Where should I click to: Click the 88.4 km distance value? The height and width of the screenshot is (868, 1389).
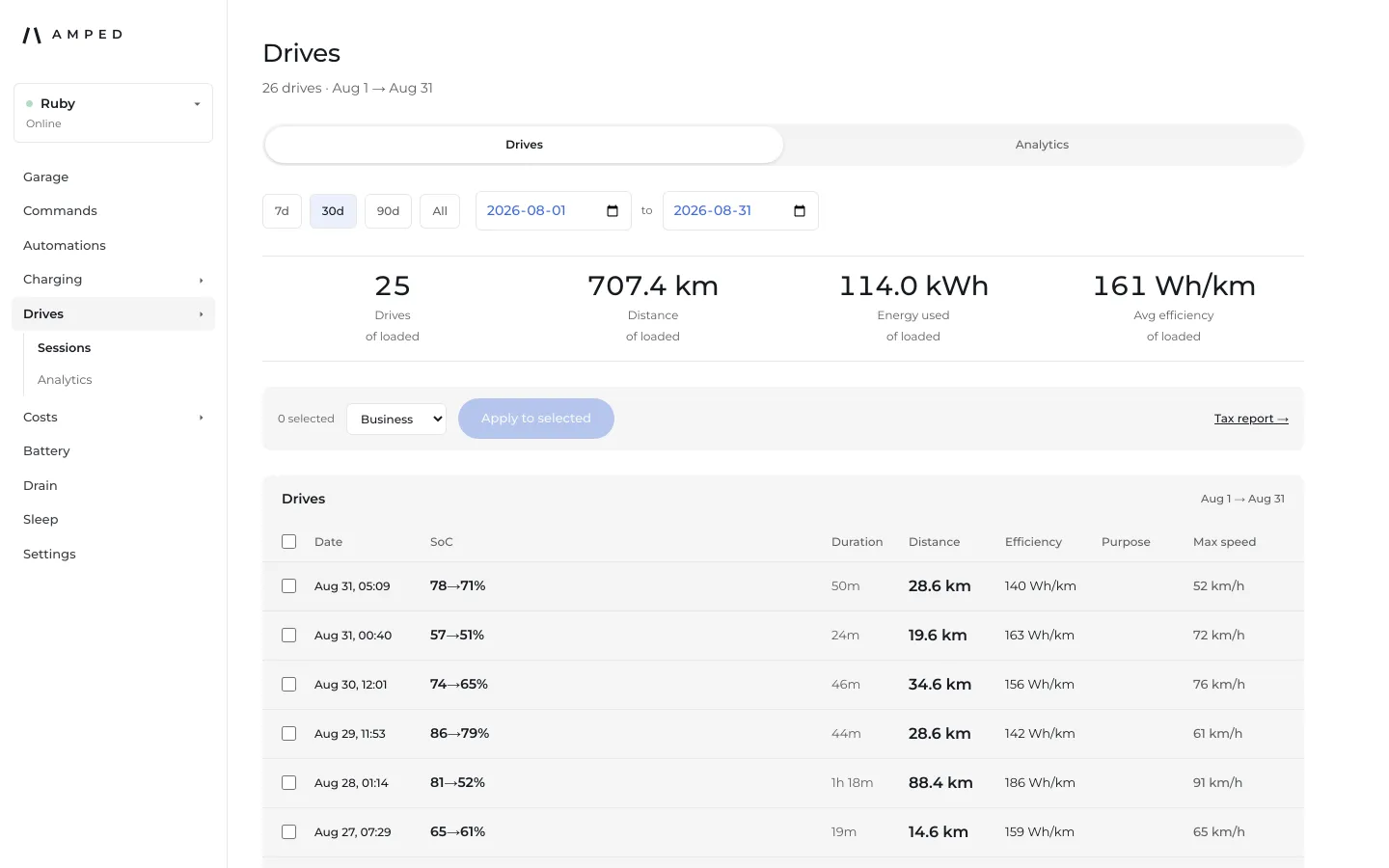tap(940, 783)
